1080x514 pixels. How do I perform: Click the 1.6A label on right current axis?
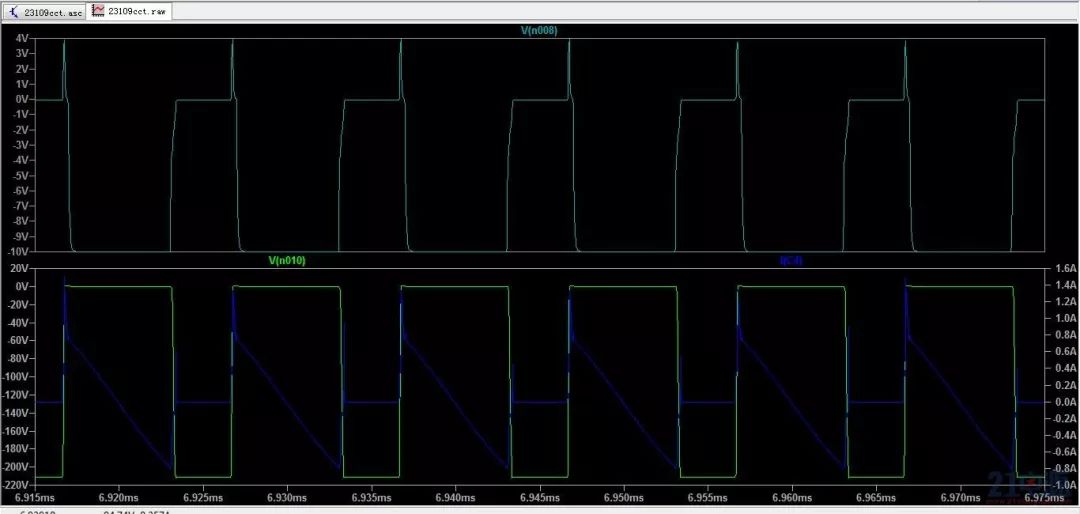(1064, 268)
